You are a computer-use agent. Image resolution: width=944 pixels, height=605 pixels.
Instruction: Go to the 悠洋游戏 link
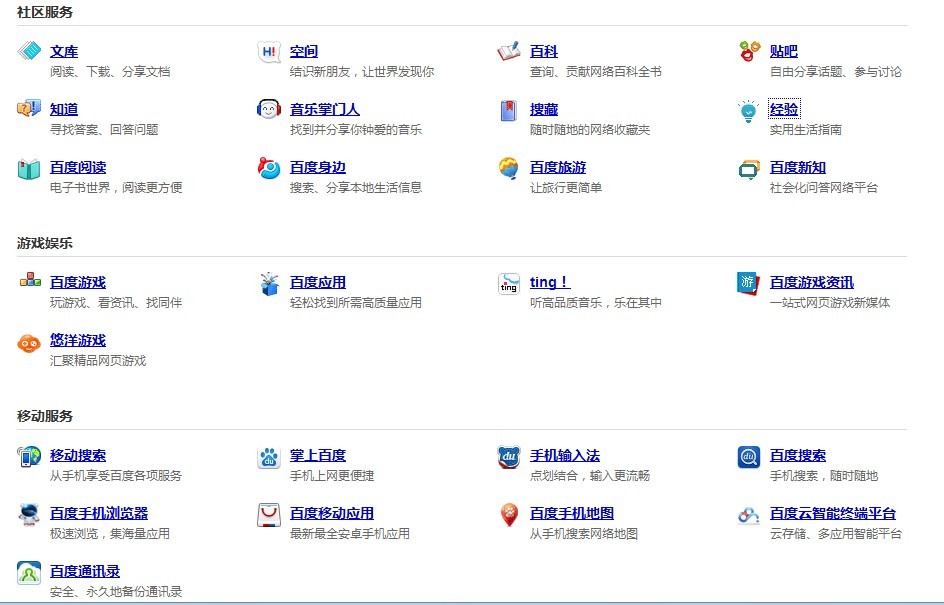click(x=78, y=340)
